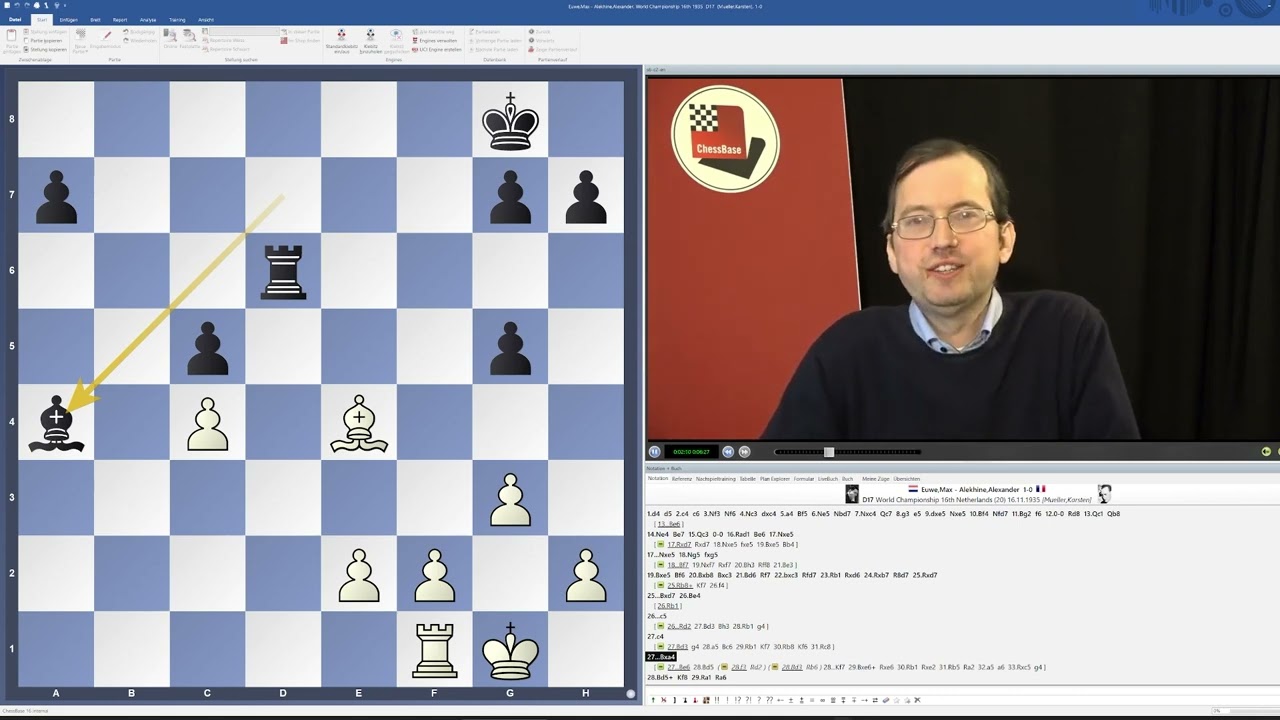Click UCI Engine erstellen
This screenshot has height=720, width=1280.
(437, 49)
